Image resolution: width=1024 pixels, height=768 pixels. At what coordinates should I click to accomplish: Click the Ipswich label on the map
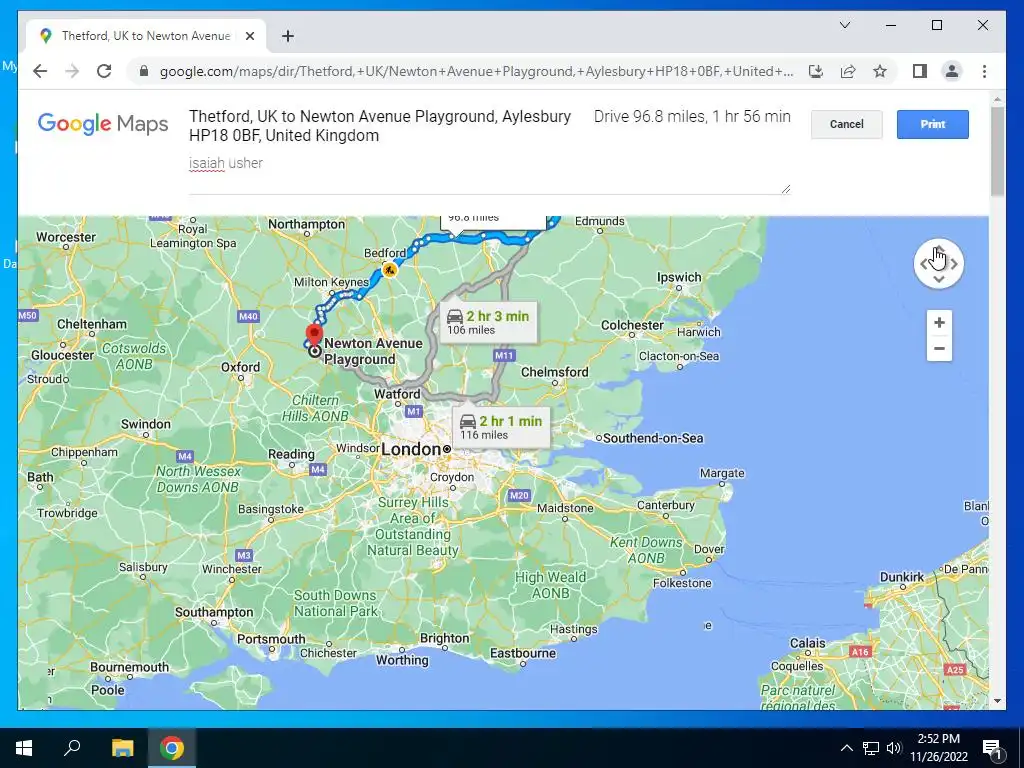pos(679,277)
